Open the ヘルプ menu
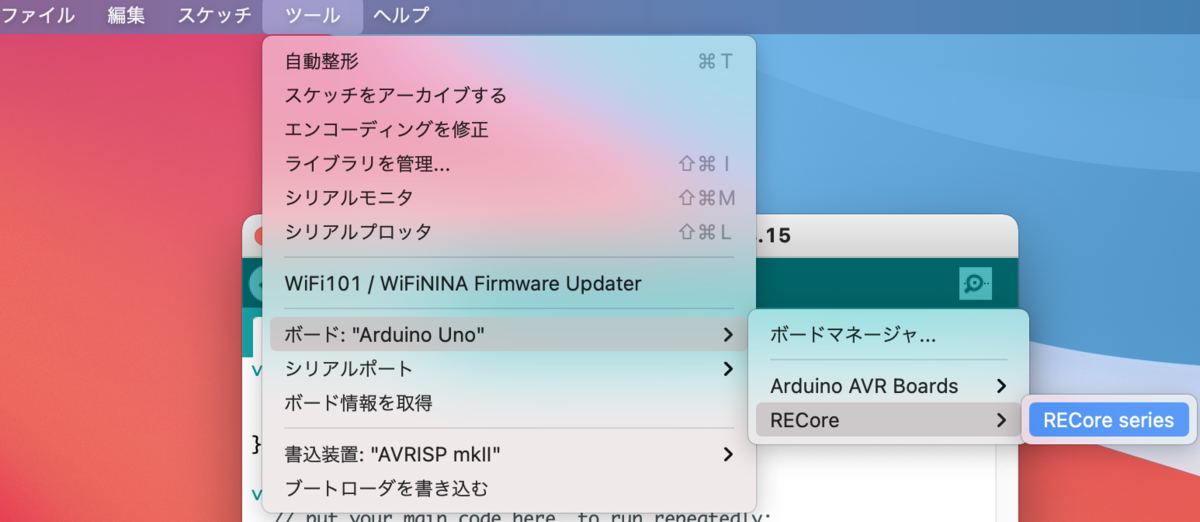This screenshot has width=1200, height=522. point(401,15)
